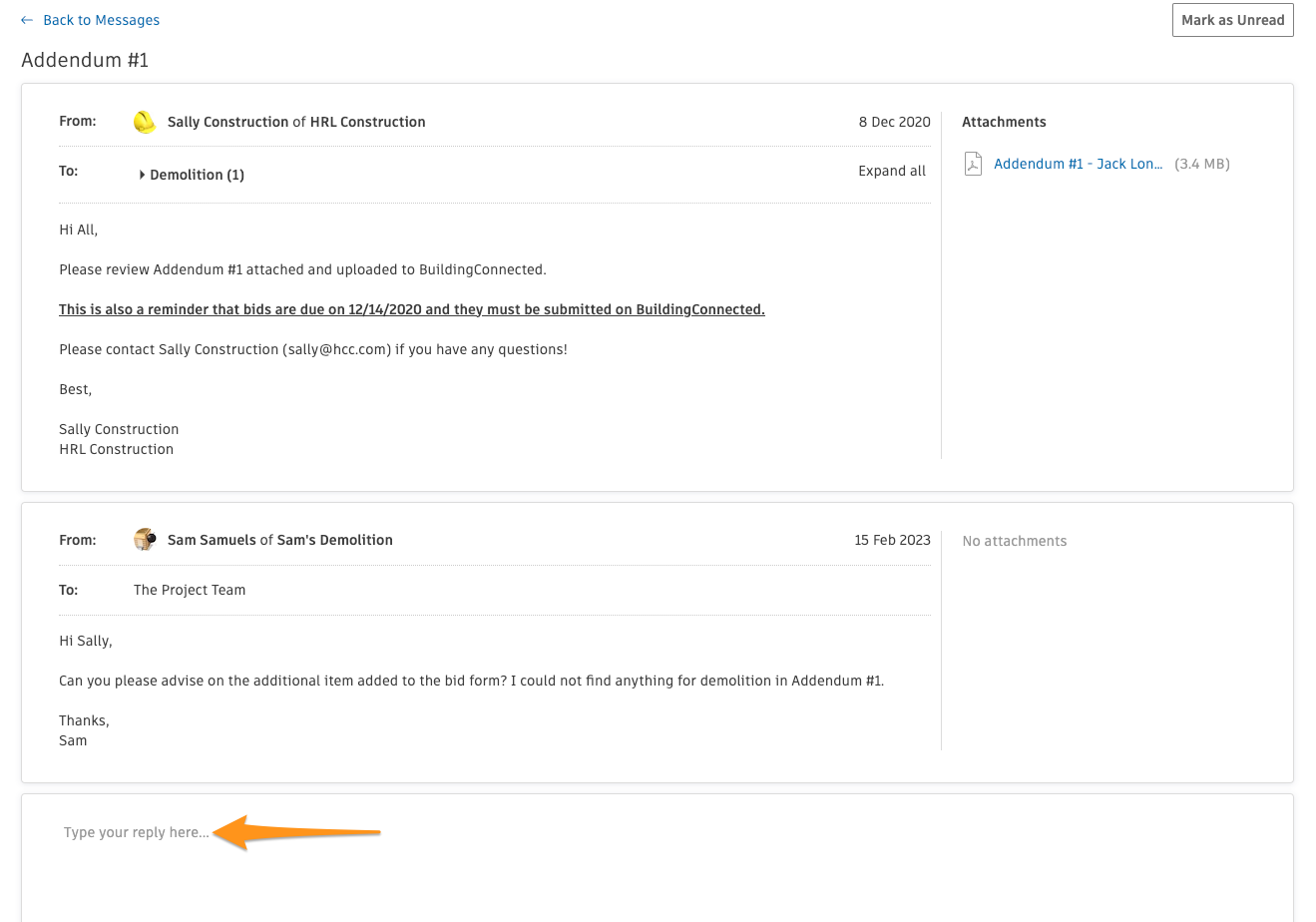This screenshot has height=922, width=1316.
Task: Select the 8 Dec 2020 date stamp
Action: tap(893, 121)
